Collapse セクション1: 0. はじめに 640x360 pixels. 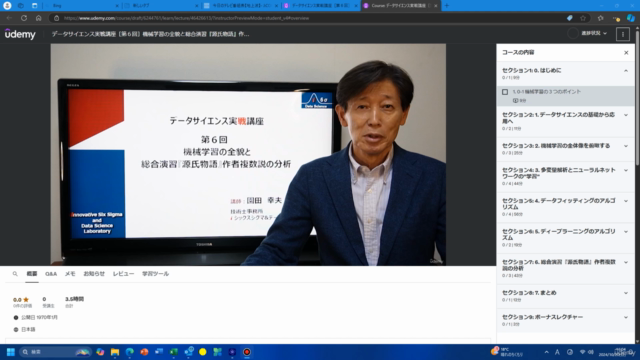pos(626,71)
